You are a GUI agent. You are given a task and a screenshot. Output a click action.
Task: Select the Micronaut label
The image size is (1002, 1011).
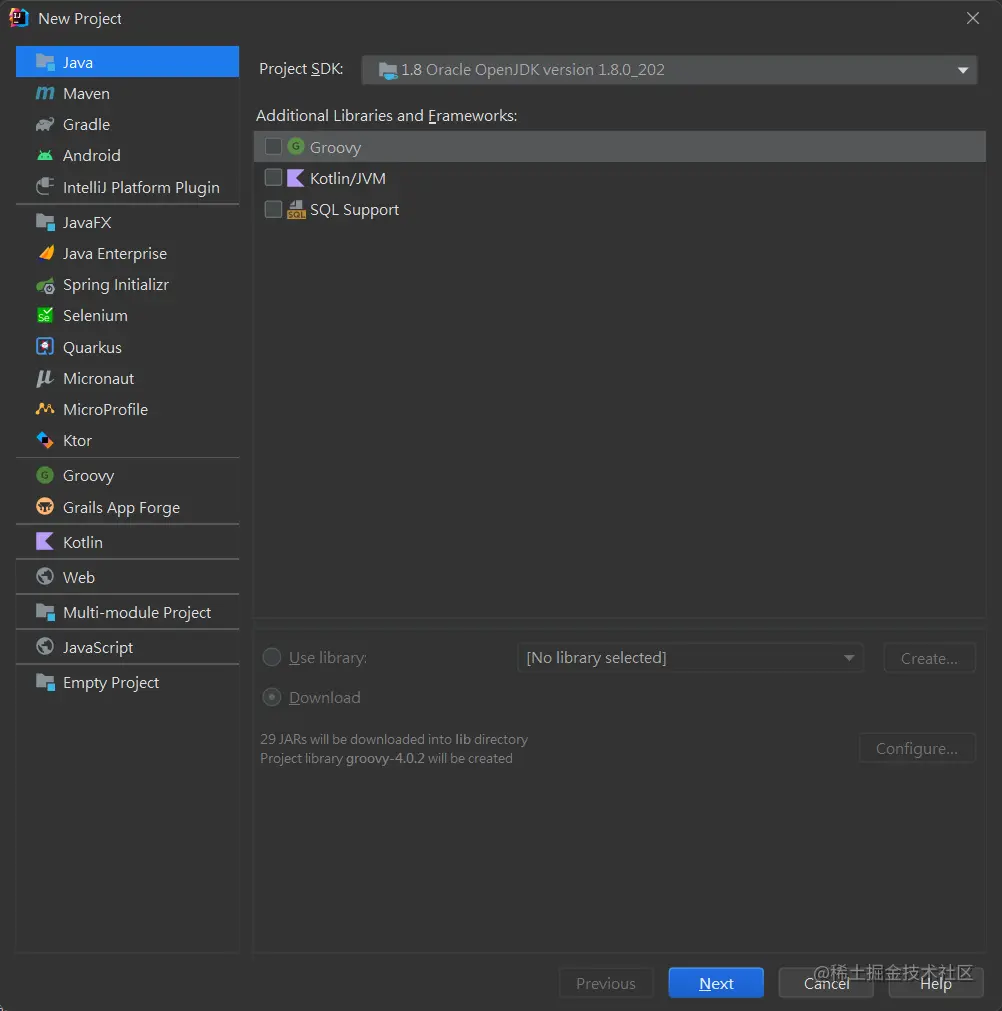click(x=98, y=378)
